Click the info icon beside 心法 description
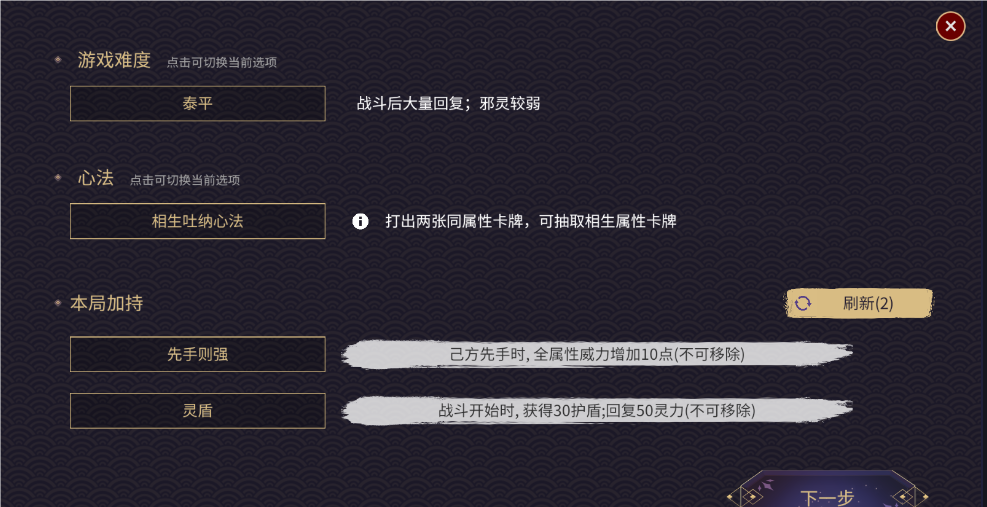 pyautogui.click(x=361, y=221)
